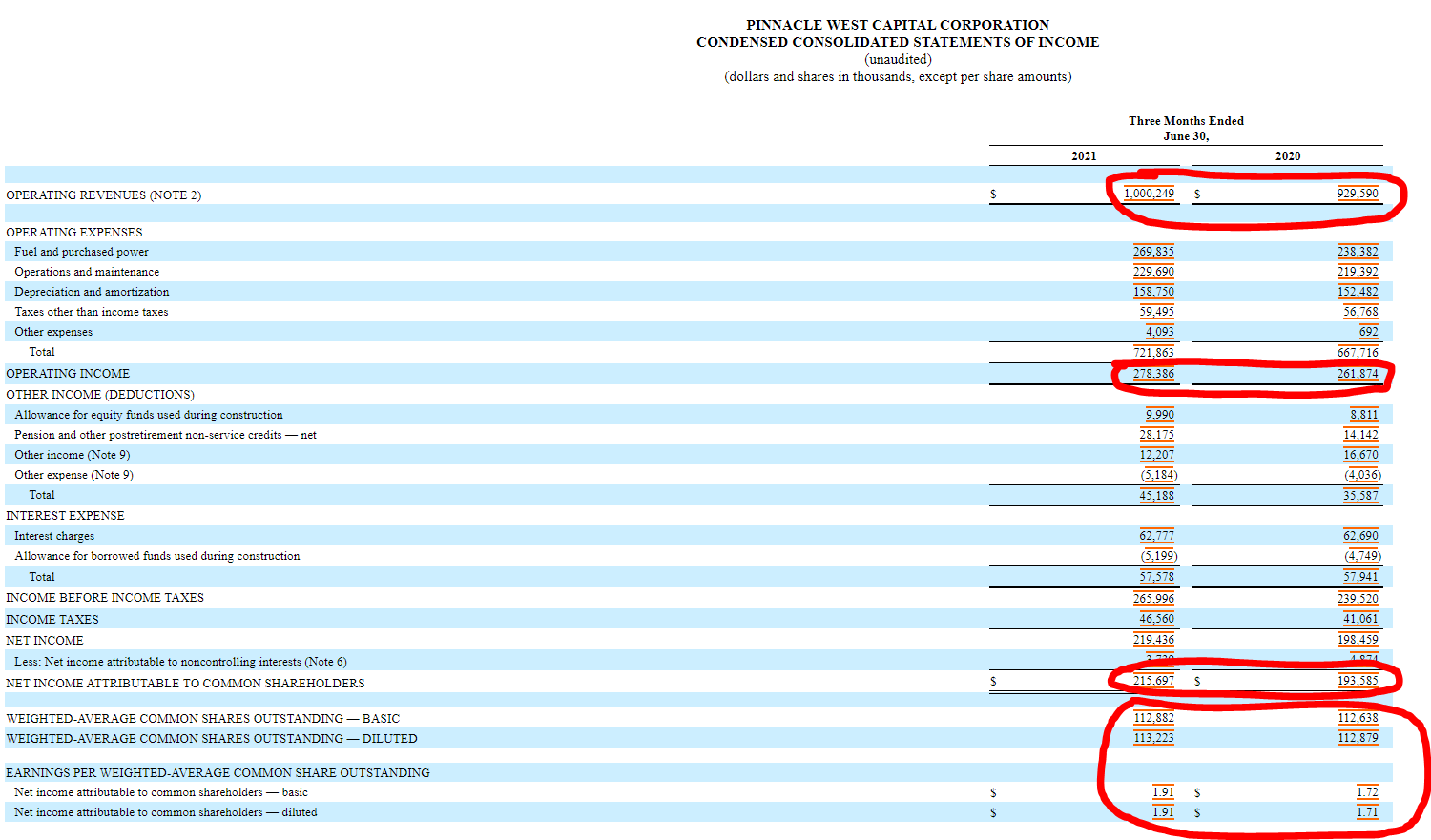
Task: Select the net income value 219,436
Action: pos(1153,640)
